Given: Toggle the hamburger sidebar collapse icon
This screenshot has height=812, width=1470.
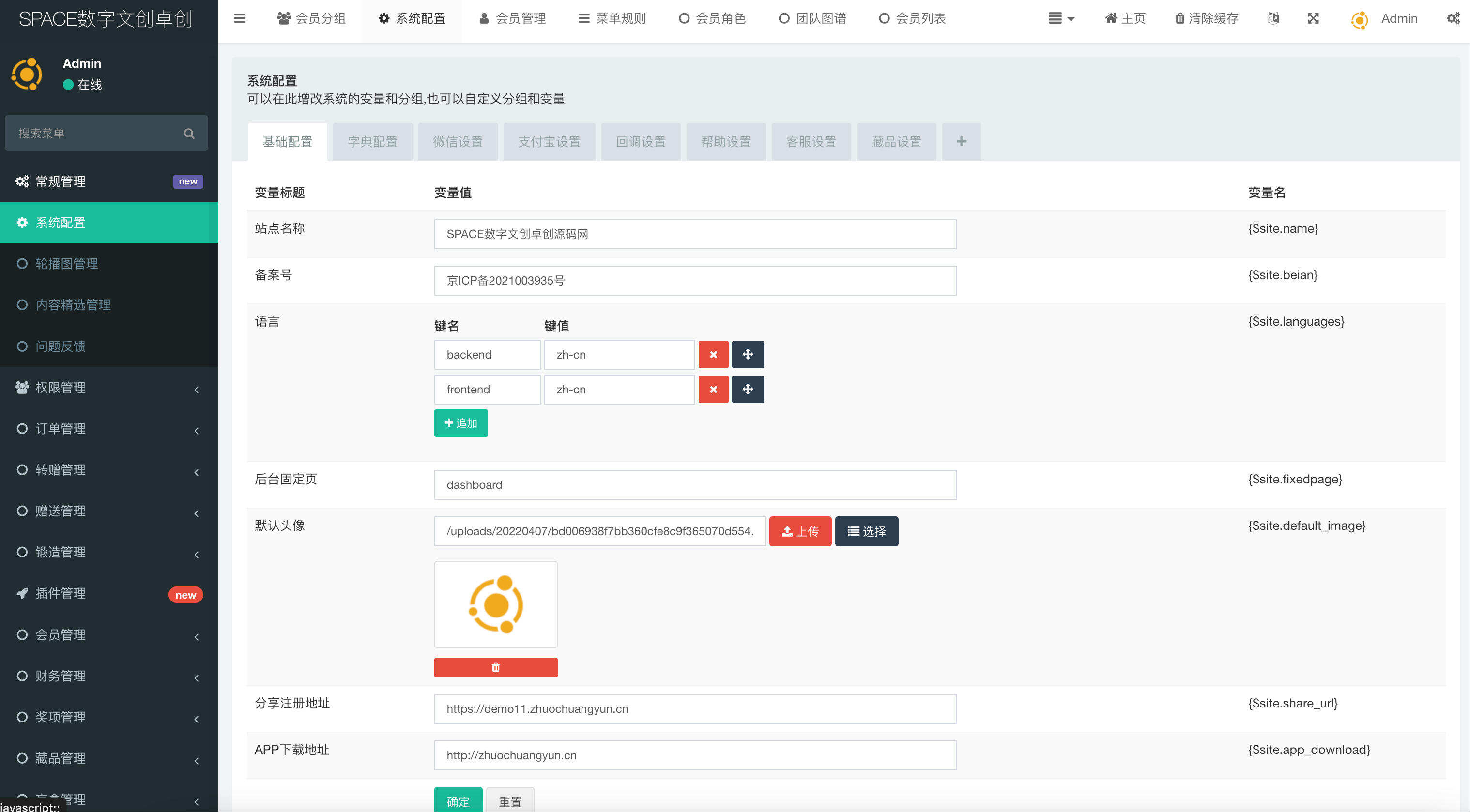Looking at the screenshot, I should [x=240, y=18].
